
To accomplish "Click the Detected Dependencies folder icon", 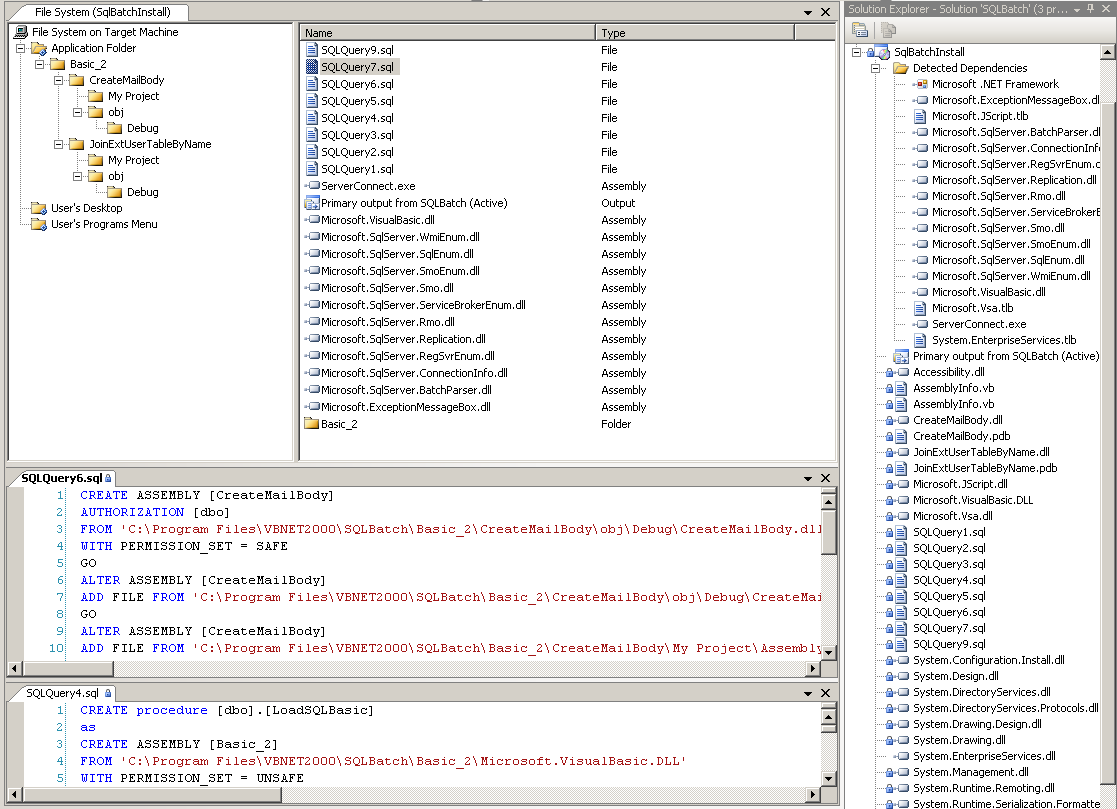I will pos(901,68).
